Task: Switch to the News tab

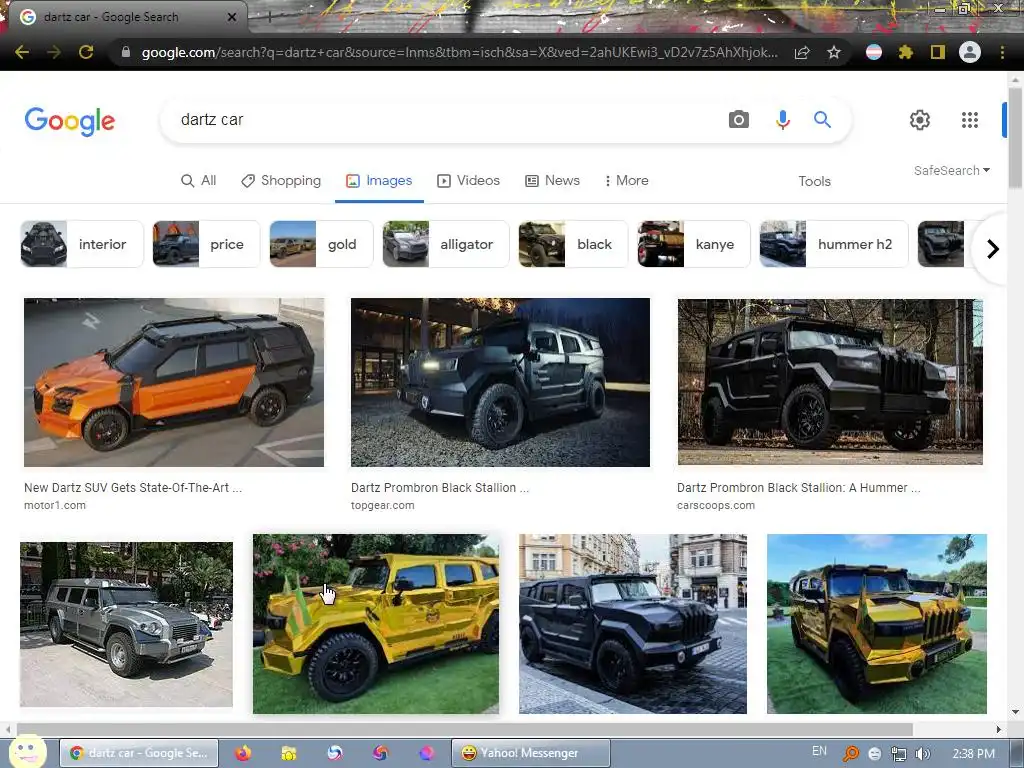Action: pos(552,181)
